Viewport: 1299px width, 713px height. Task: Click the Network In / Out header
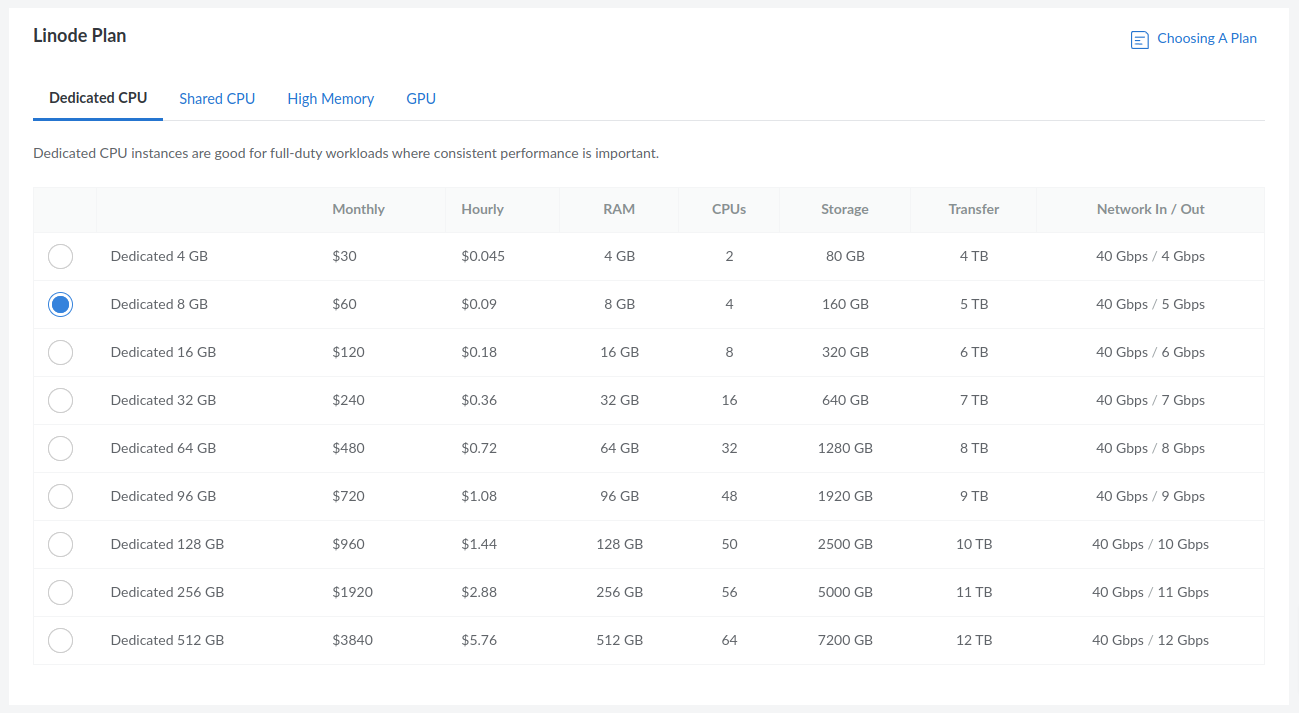click(x=1150, y=209)
